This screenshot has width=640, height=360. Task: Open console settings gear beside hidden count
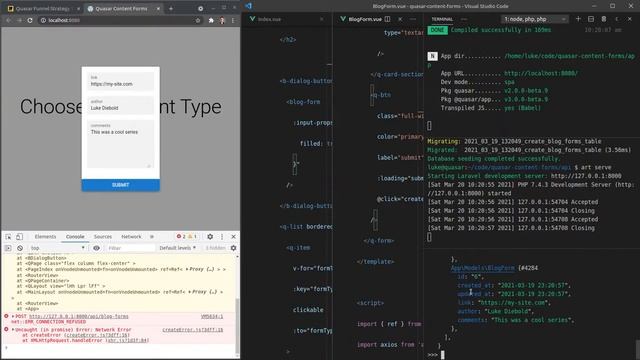coord(233,248)
